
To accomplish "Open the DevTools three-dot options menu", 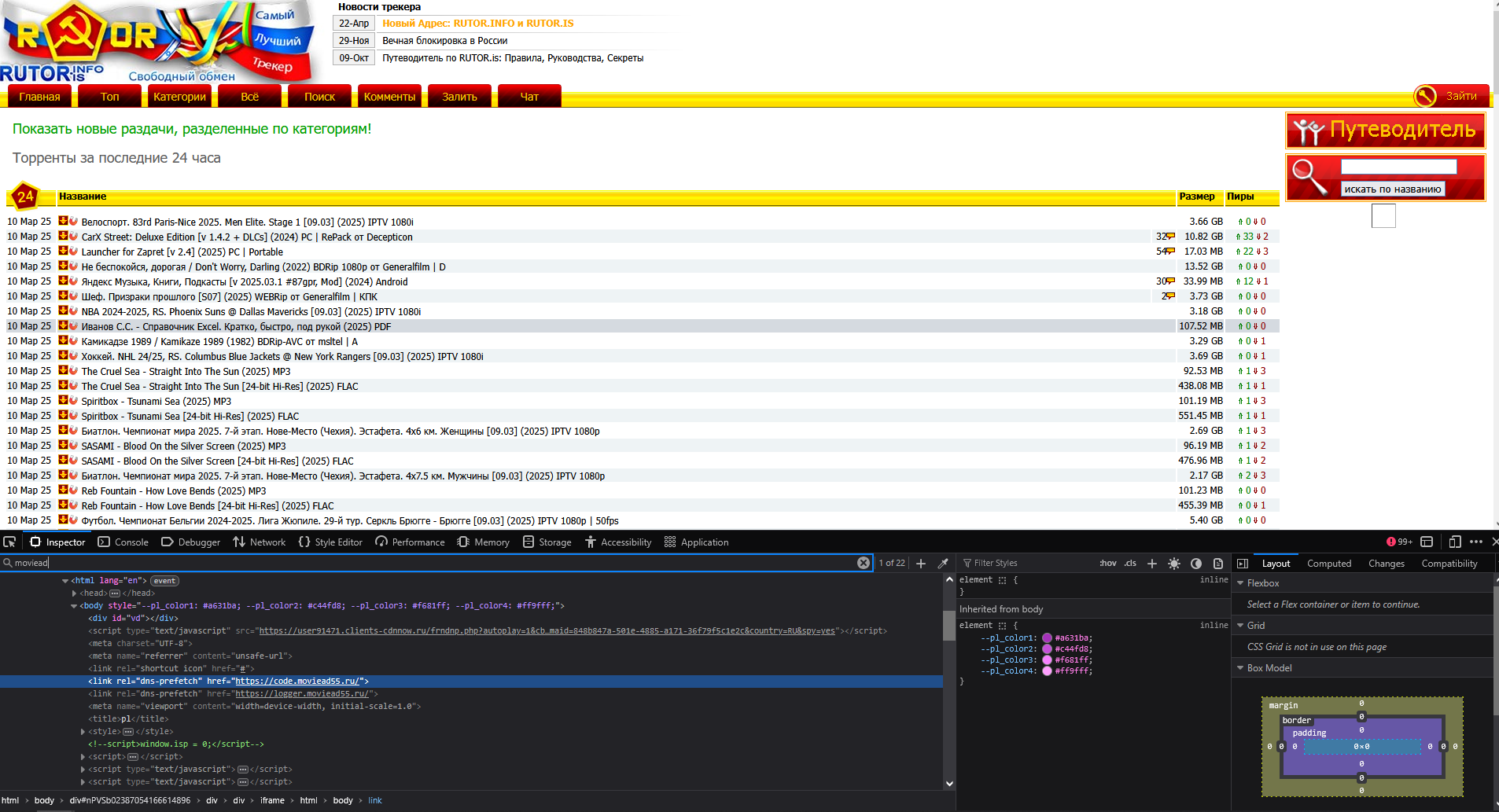I will coord(1475,542).
